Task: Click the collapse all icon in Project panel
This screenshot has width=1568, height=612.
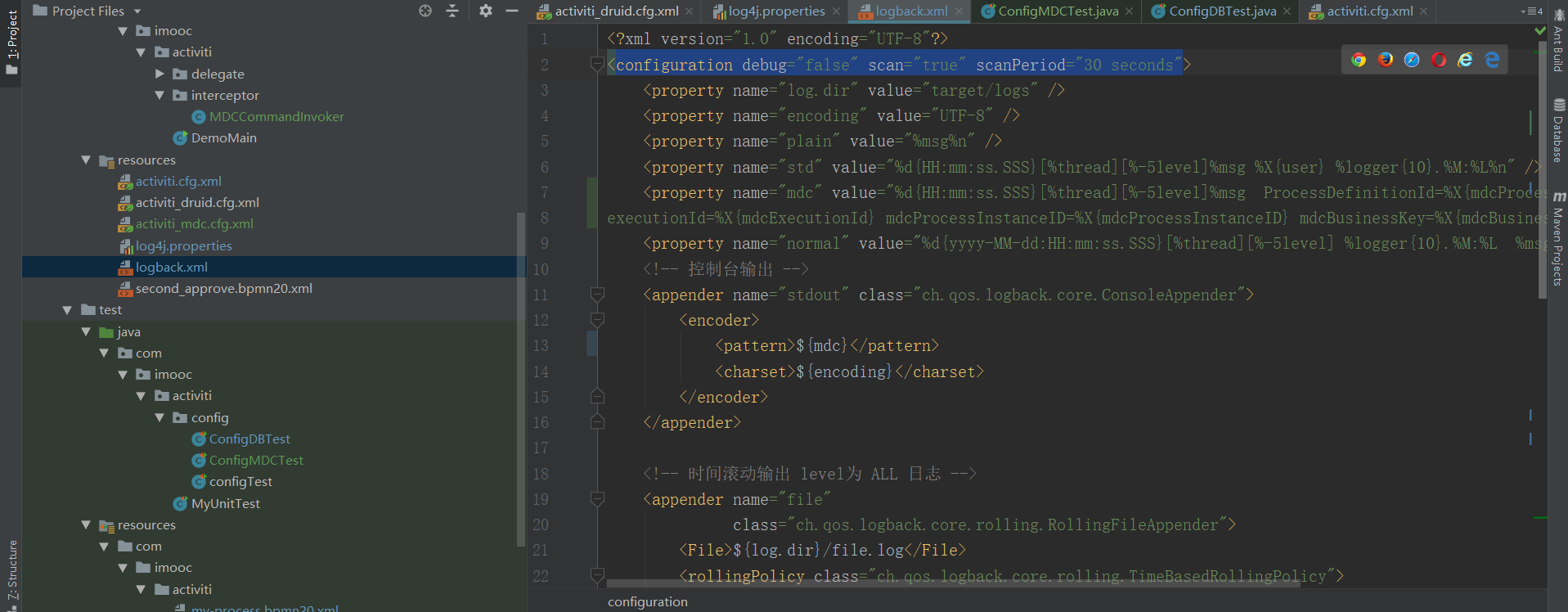Action: [452, 11]
